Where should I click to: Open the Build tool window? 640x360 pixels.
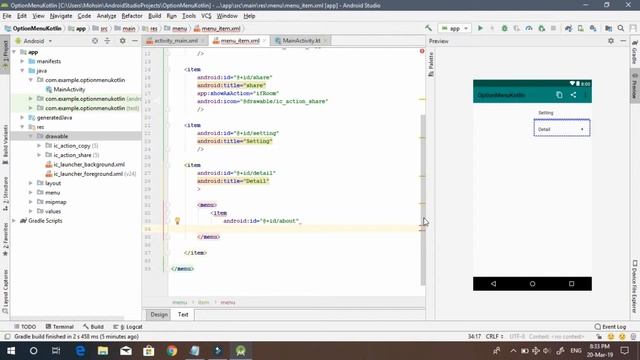coord(93,327)
